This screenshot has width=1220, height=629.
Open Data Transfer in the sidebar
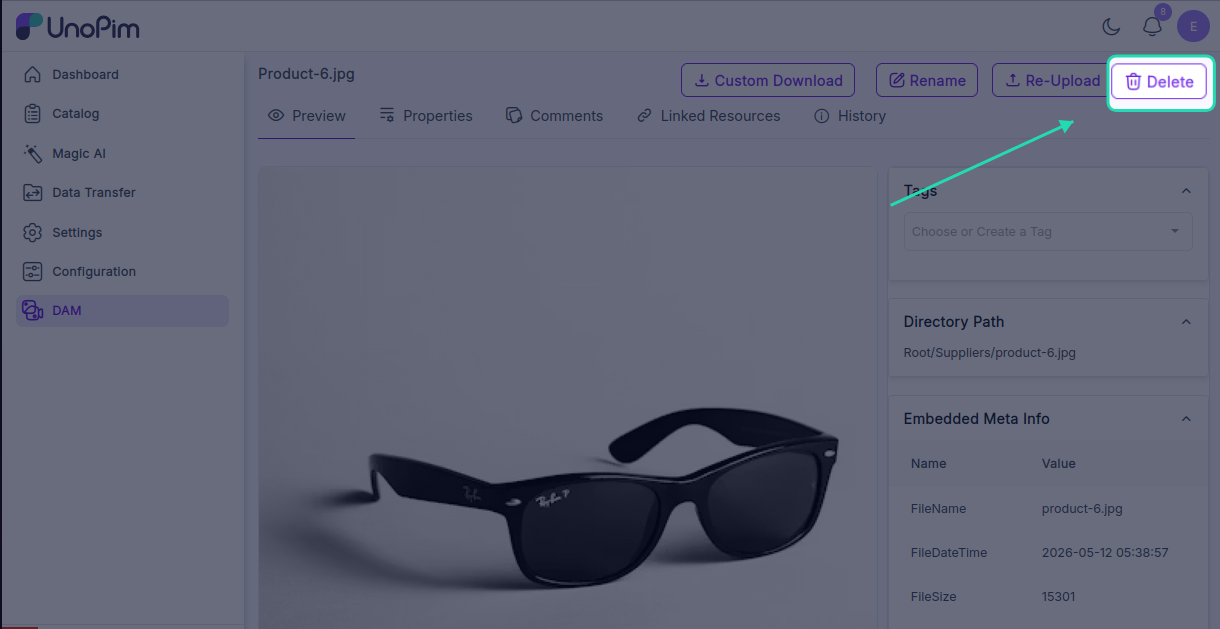(x=122, y=193)
